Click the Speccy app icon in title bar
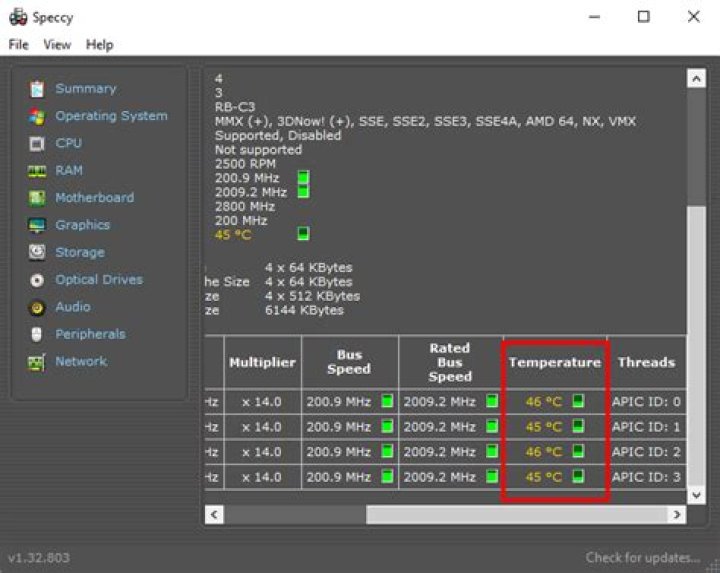The width and height of the screenshot is (720, 573). (x=18, y=17)
